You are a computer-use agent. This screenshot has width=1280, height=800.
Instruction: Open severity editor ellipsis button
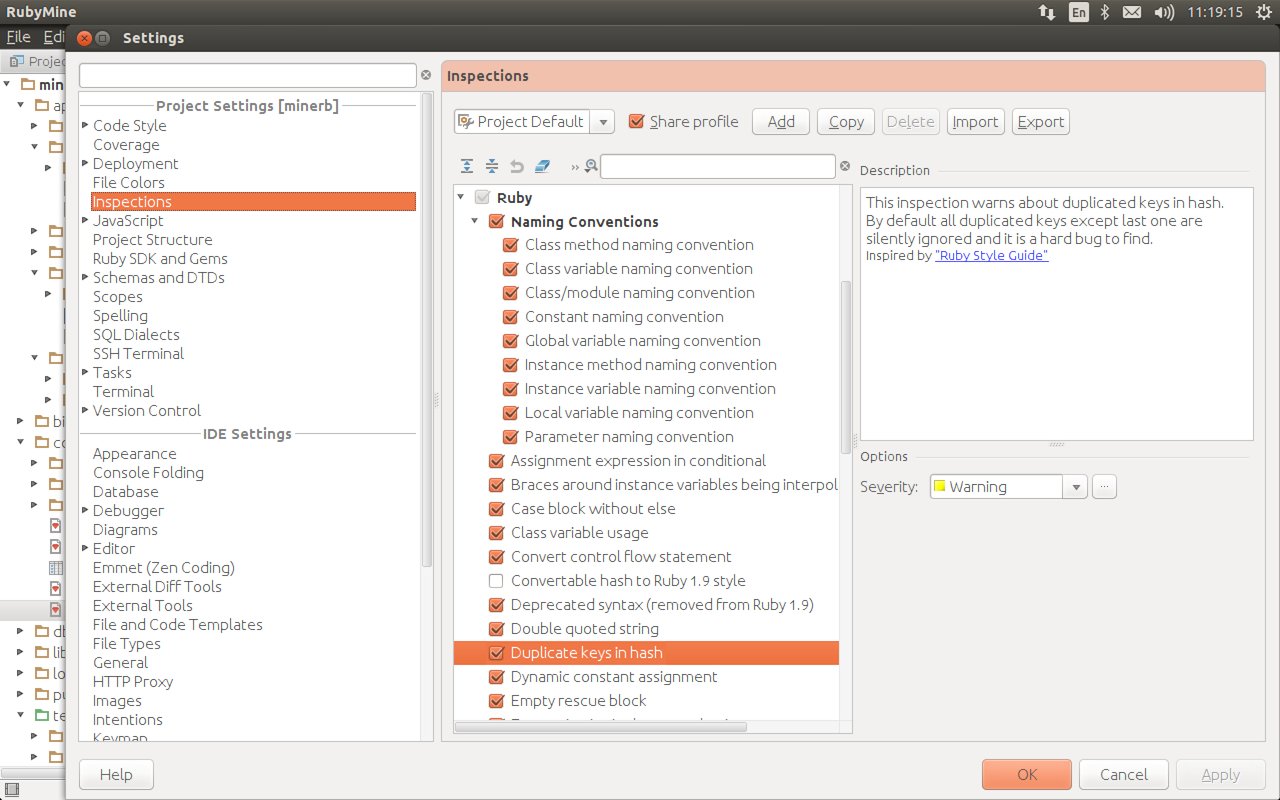(x=1104, y=487)
